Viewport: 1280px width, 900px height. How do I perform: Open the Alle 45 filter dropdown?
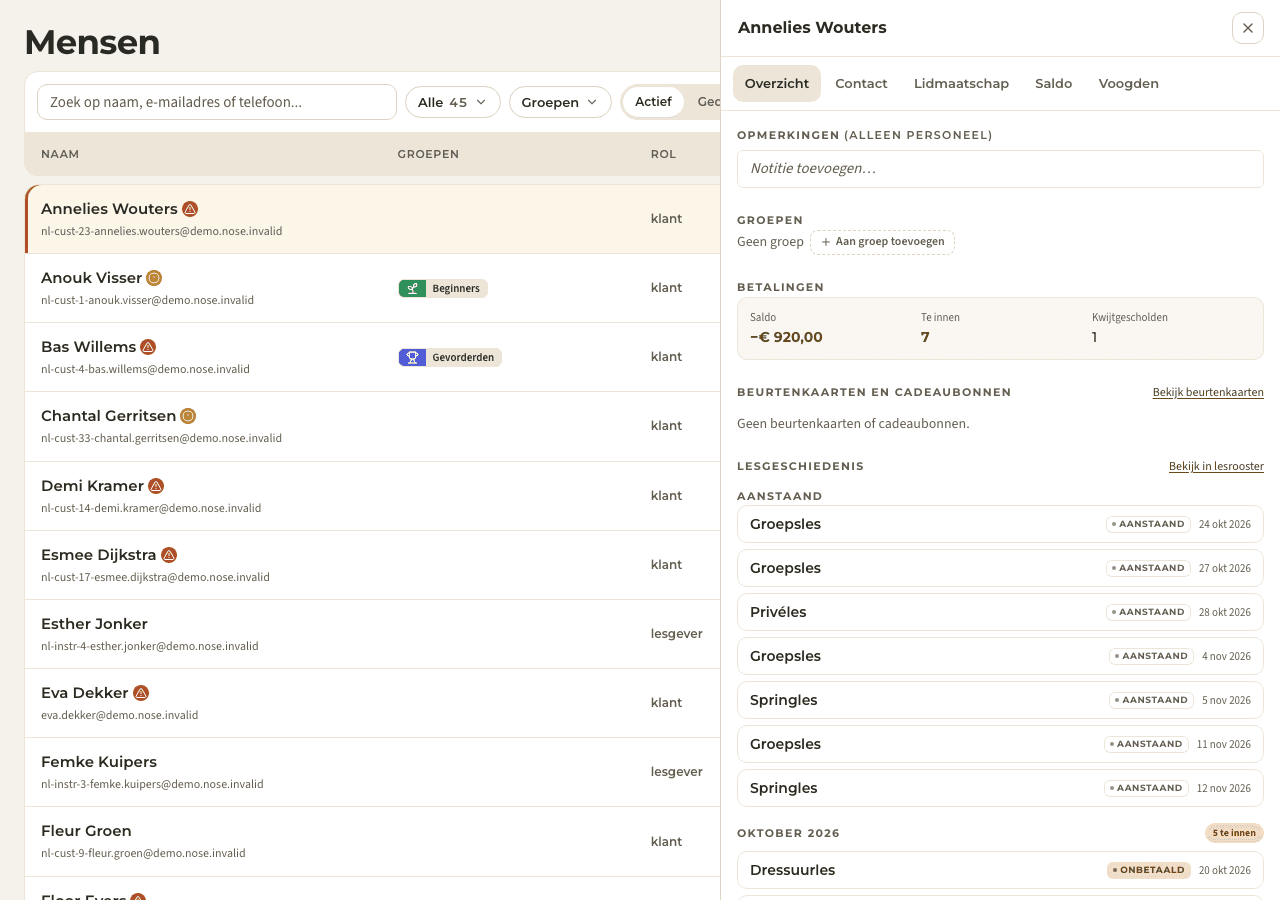coord(453,102)
